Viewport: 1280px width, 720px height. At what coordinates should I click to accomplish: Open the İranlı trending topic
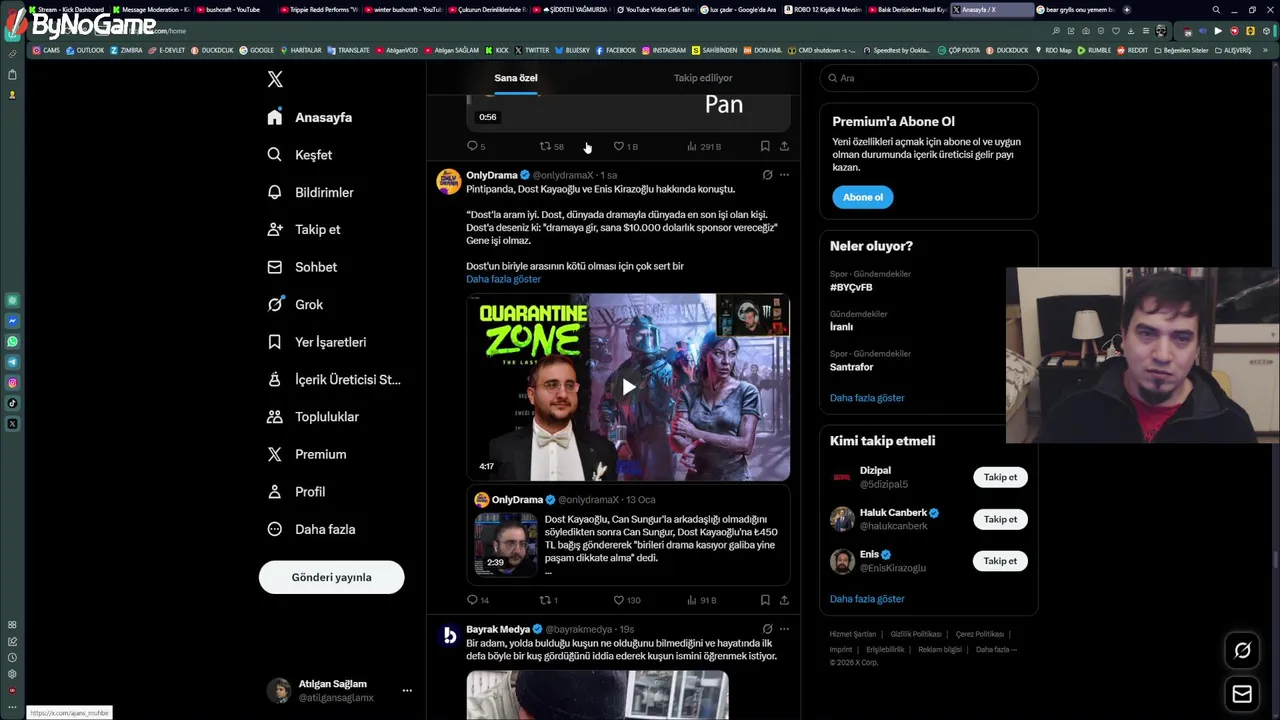(x=841, y=327)
